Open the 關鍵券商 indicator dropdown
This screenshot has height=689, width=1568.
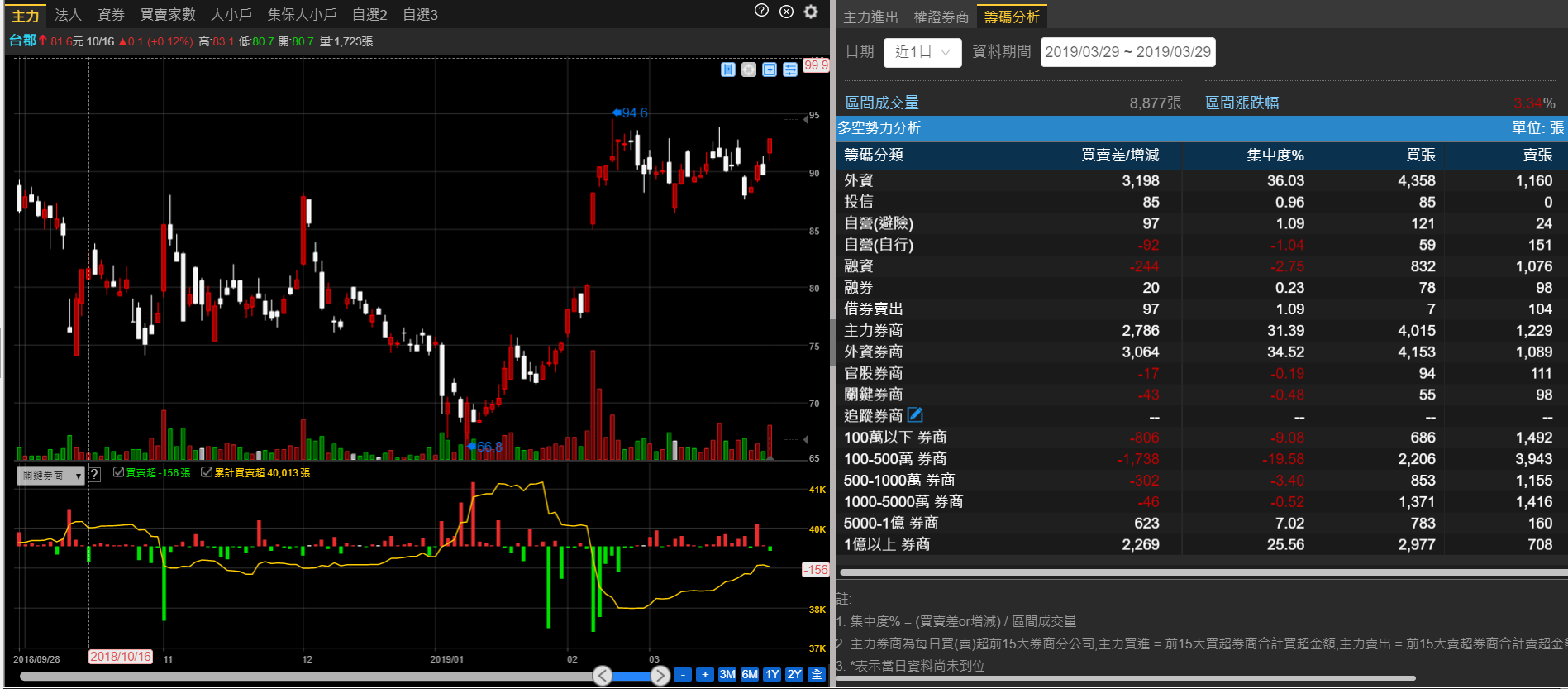50,476
